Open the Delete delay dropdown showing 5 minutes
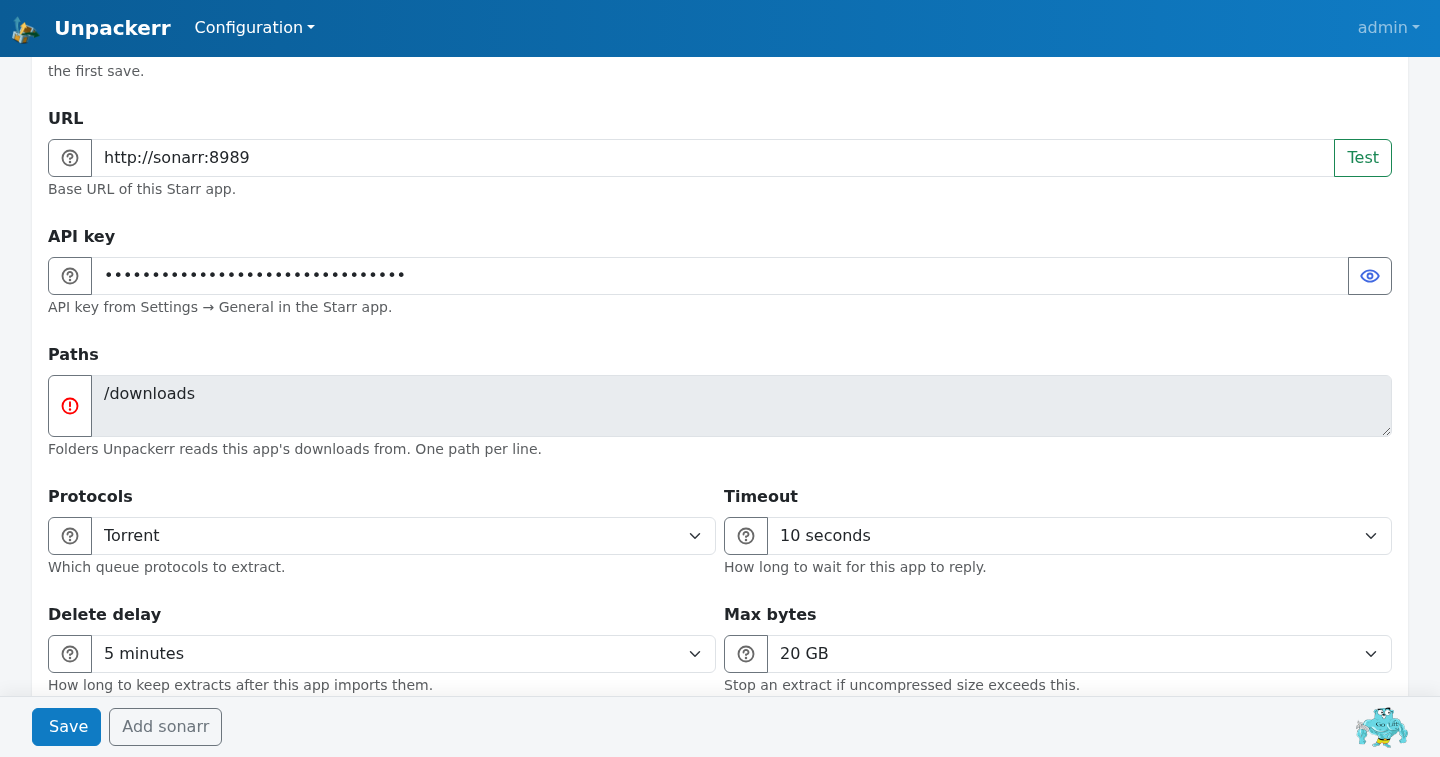The image size is (1440, 757). [403, 654]
